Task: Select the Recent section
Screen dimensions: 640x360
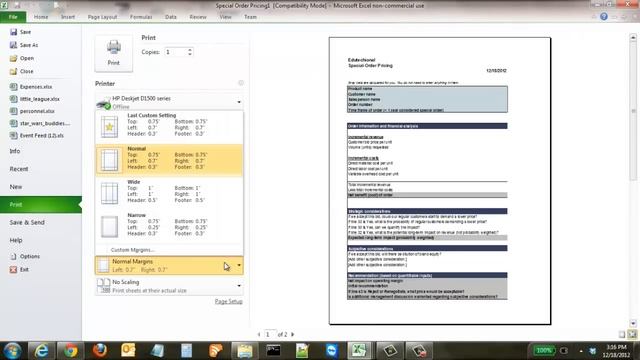Action: point(19,169)
